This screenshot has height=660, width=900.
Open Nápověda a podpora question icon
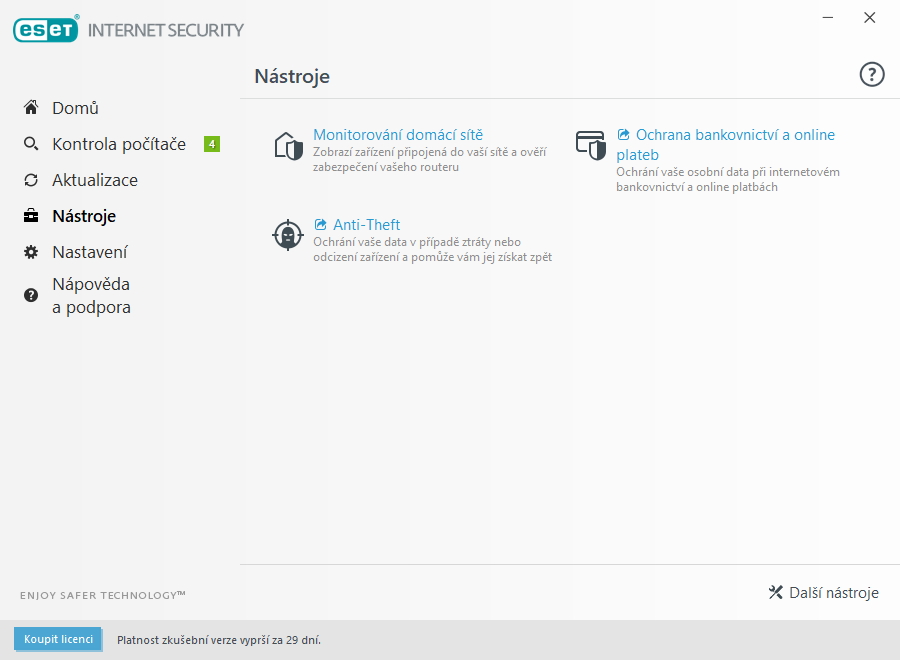tap(31, 294)
